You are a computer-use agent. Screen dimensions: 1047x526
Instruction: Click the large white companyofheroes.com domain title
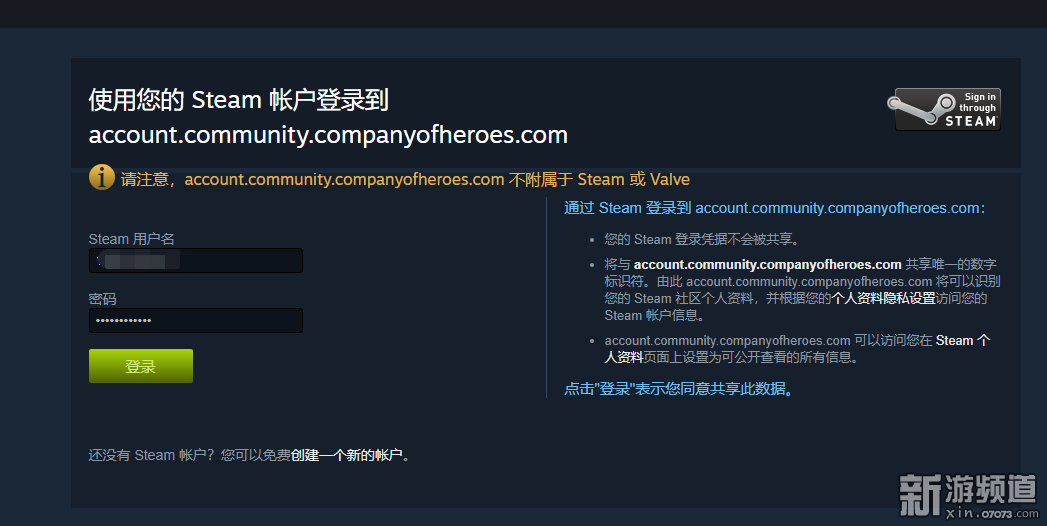click(x=328, y=135)
